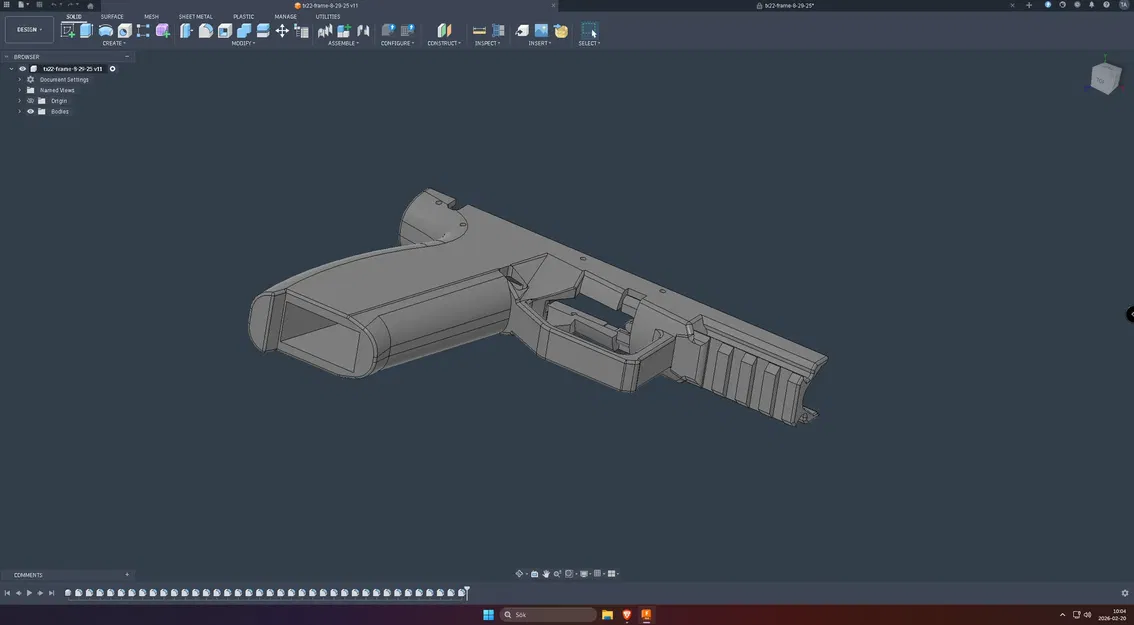Expand the Origin folder node

(20, 101)
